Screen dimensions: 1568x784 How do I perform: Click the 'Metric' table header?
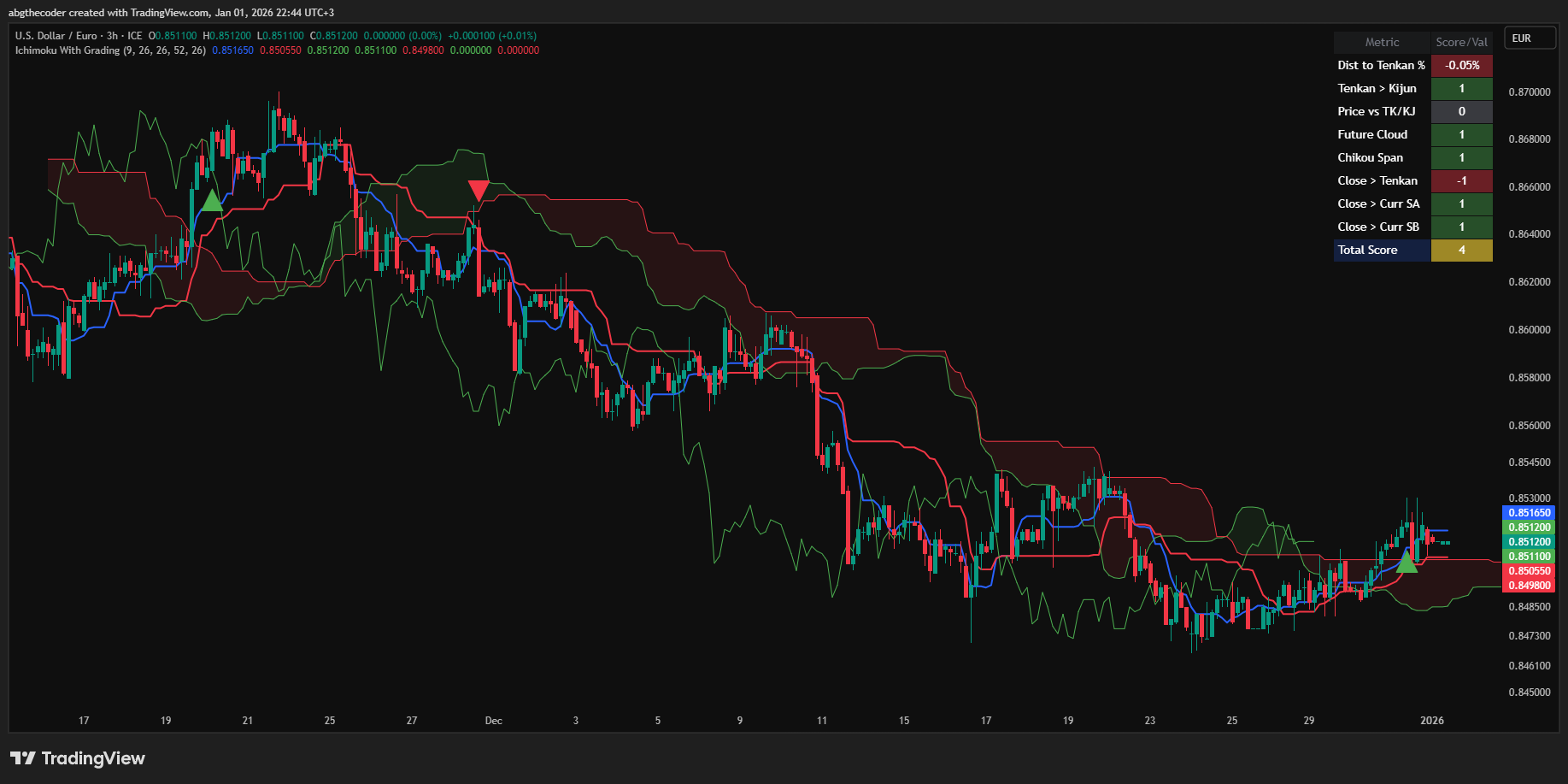click(x=1382, y=42)
